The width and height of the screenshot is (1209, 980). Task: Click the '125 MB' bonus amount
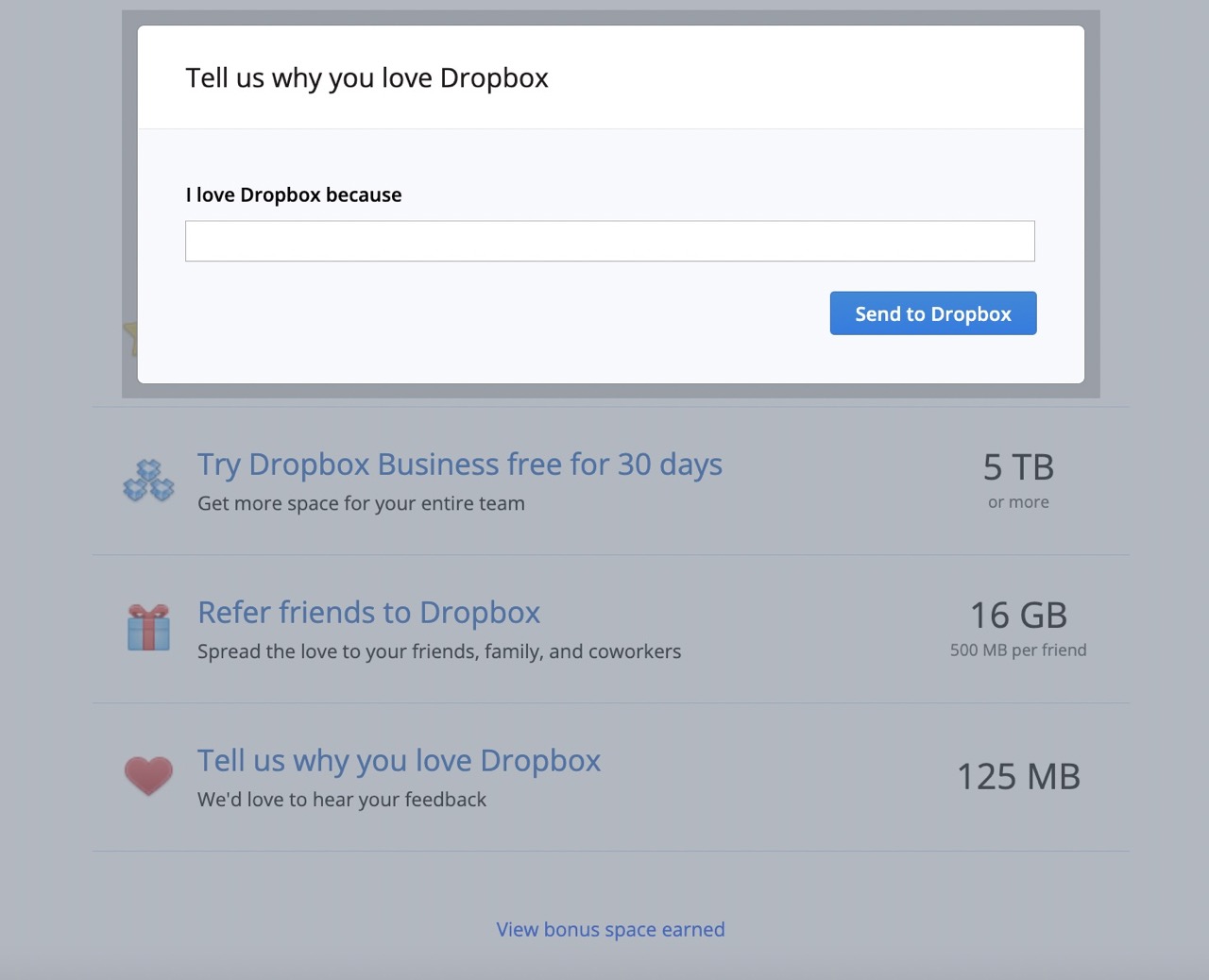(x=1018, y=777)
